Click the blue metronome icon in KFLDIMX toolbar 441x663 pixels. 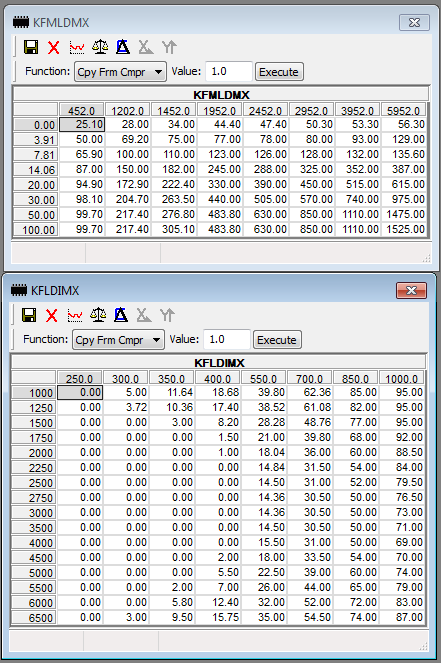[121, 315]
